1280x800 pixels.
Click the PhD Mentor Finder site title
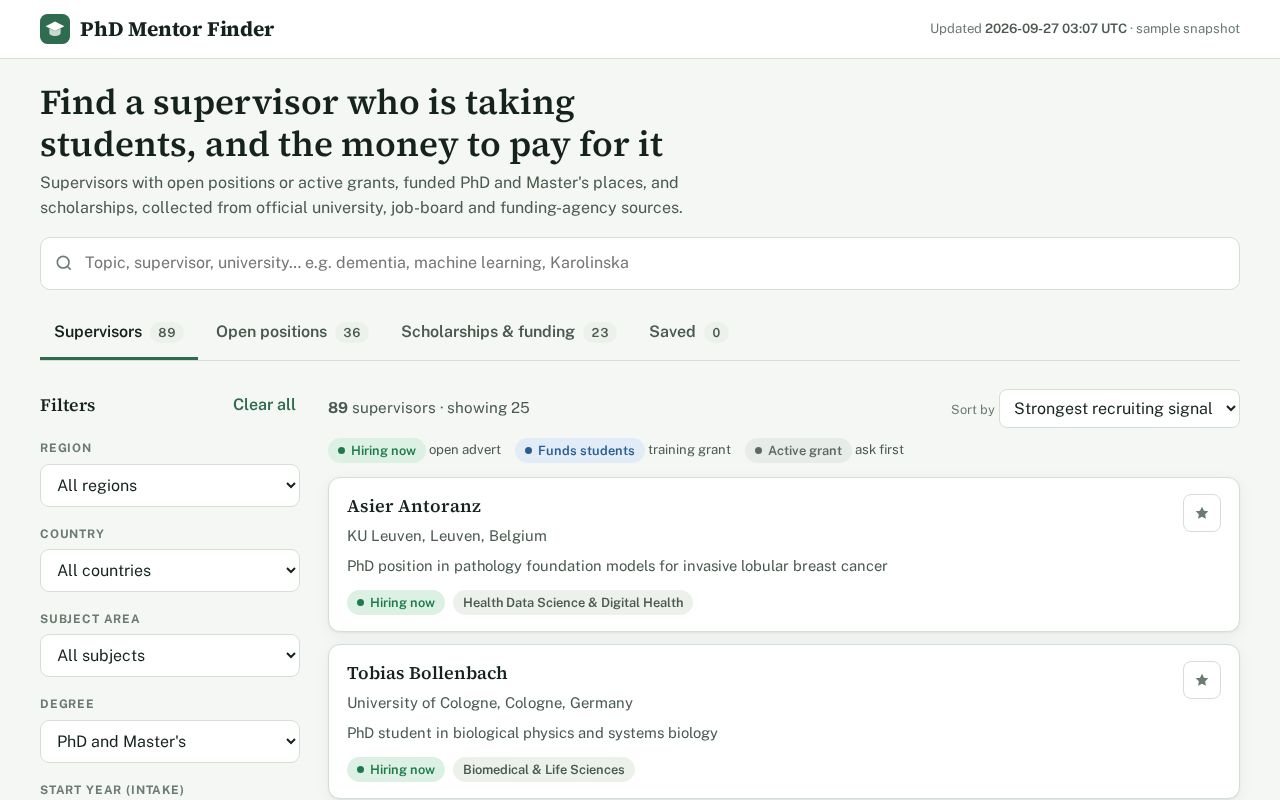coord(177,29)
